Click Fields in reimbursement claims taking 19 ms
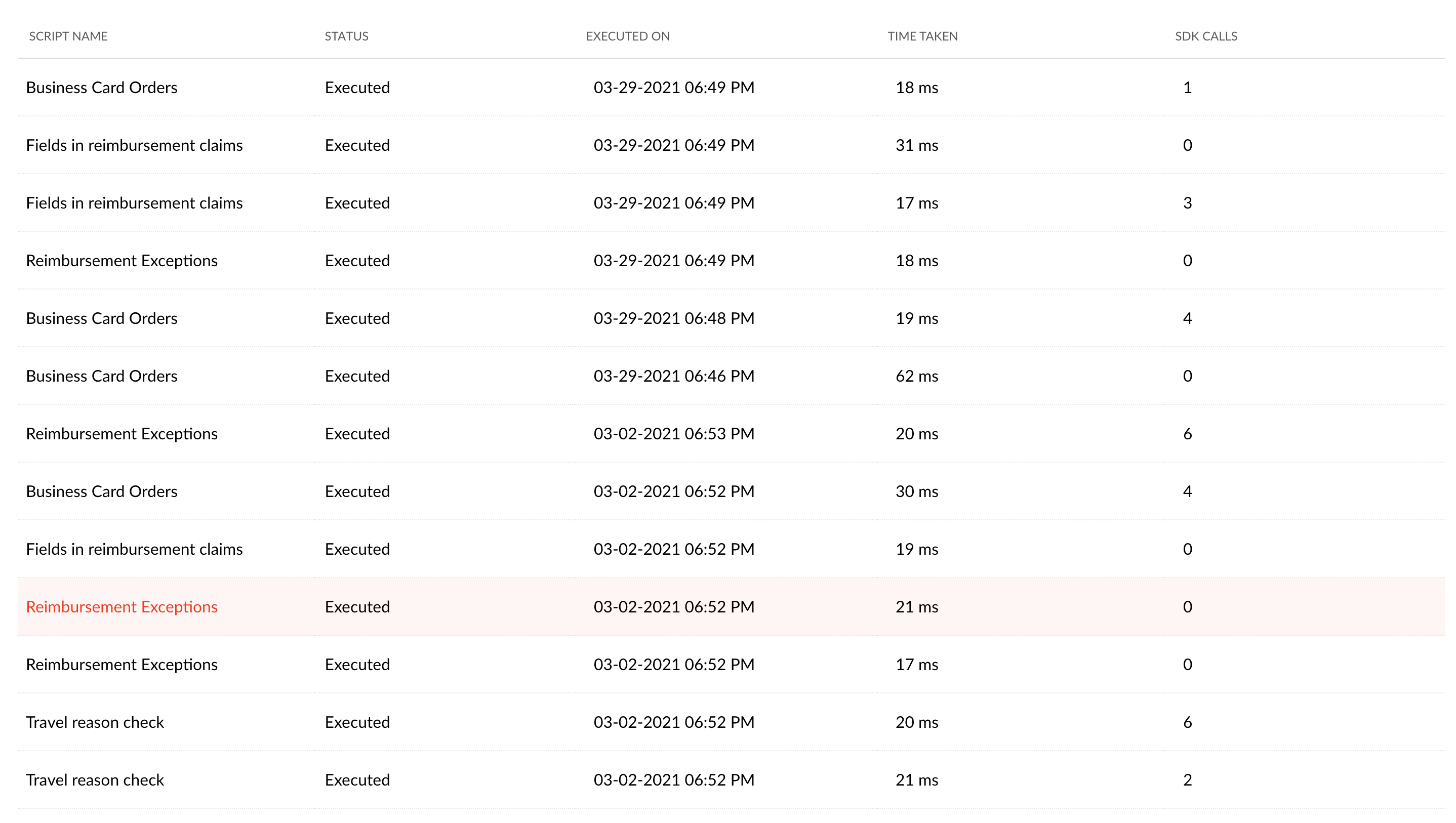 pyautogui.click(x=134, y=549)
